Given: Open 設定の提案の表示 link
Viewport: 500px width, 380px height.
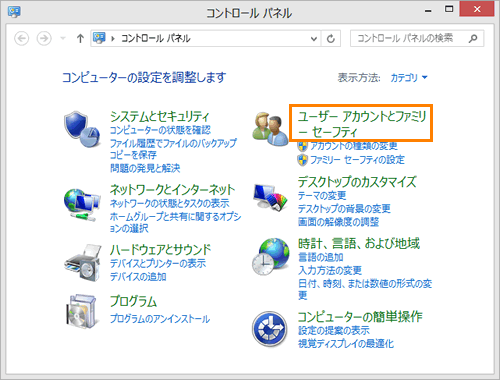Looking at the screenshot, I should pos(334,330).
